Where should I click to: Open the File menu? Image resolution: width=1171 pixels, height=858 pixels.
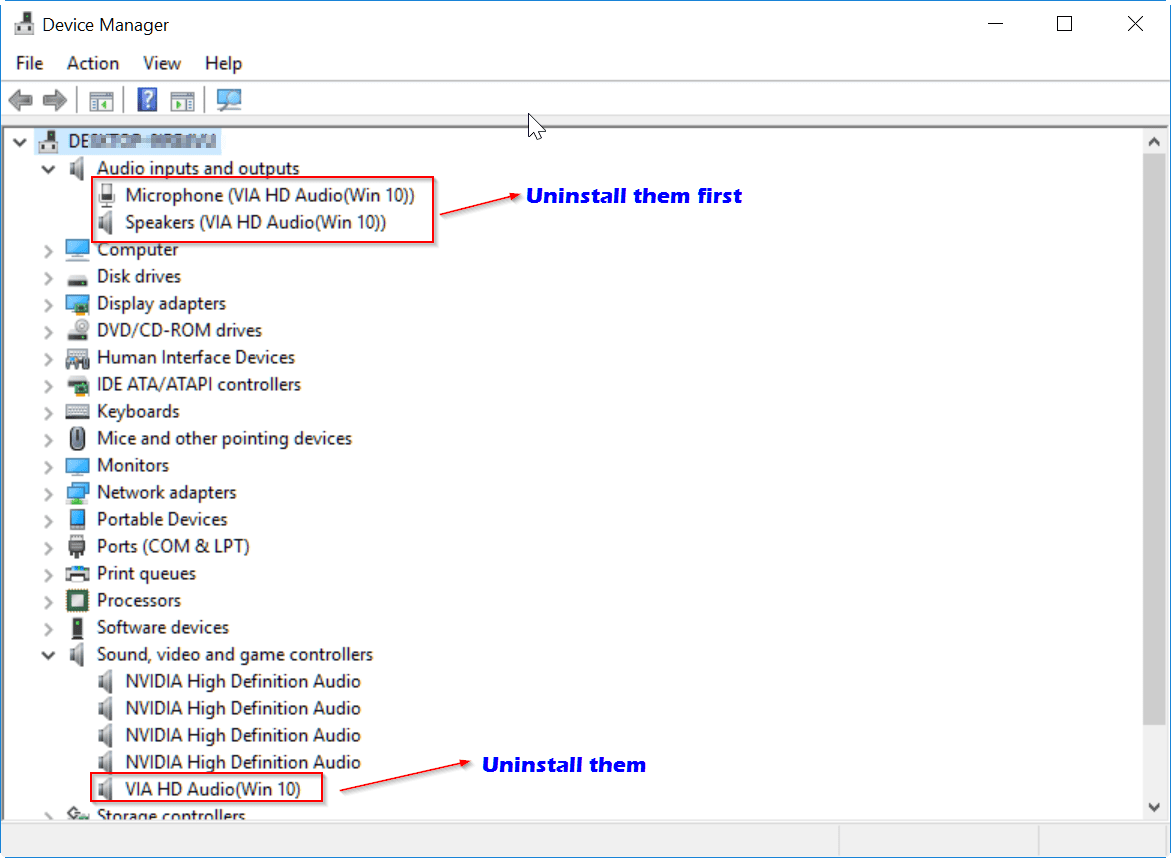coord(29,63)
